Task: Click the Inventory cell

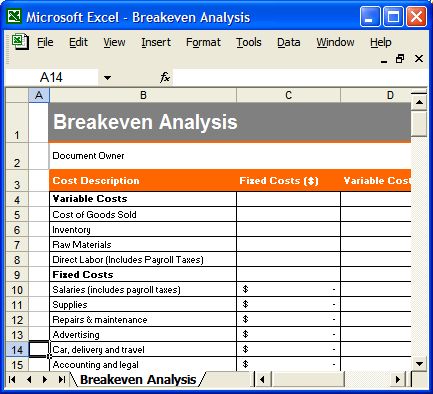Action: tap(143, 229)
